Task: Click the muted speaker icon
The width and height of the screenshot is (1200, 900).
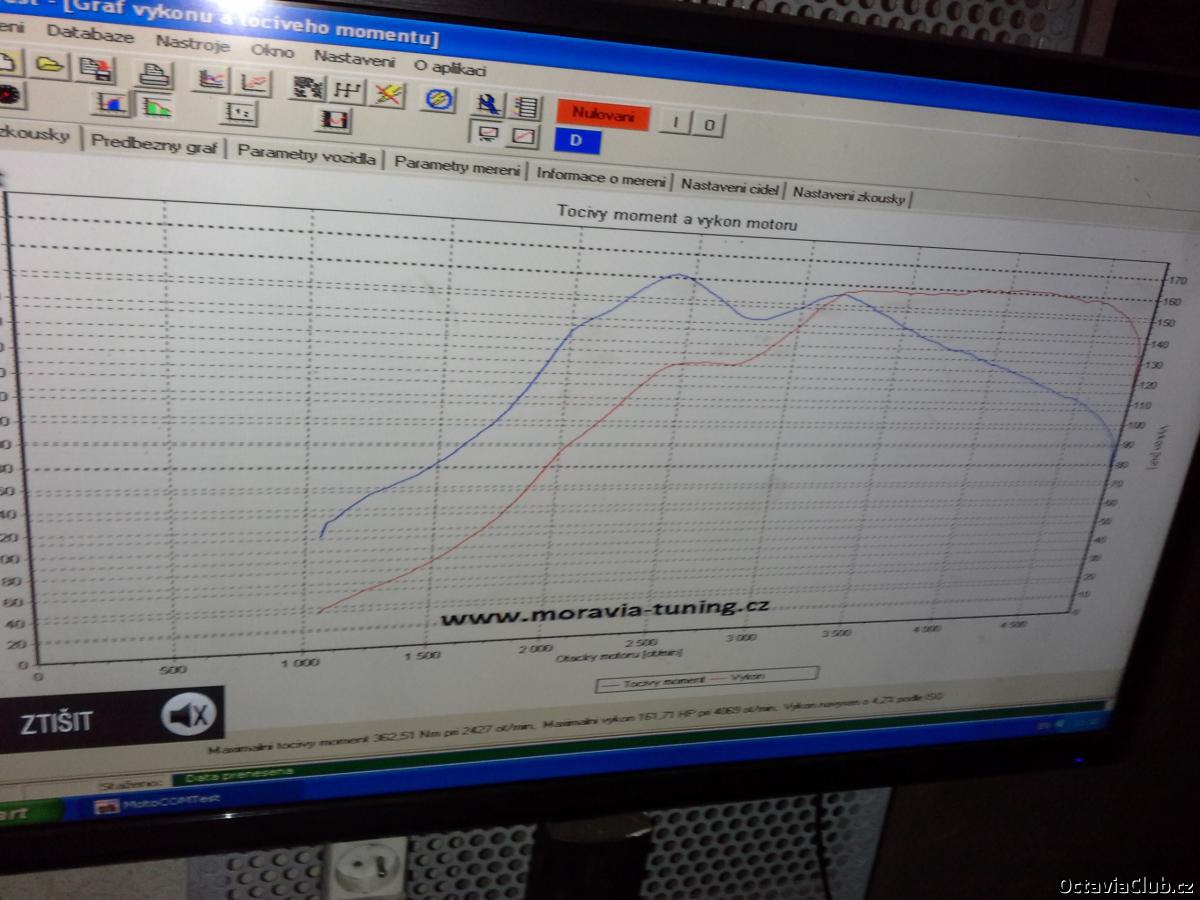Action: (188, 715)
